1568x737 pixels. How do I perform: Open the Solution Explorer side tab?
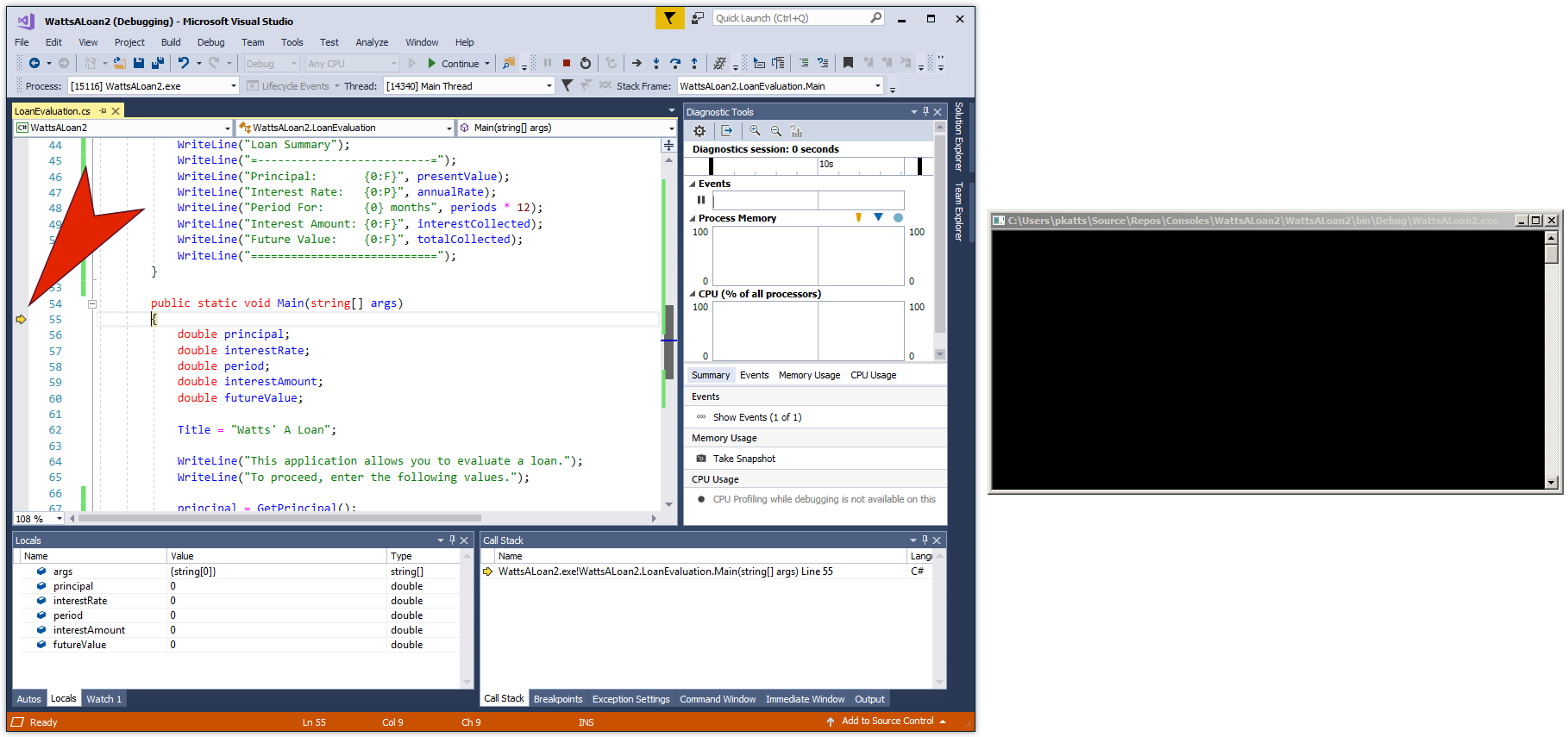958,136
